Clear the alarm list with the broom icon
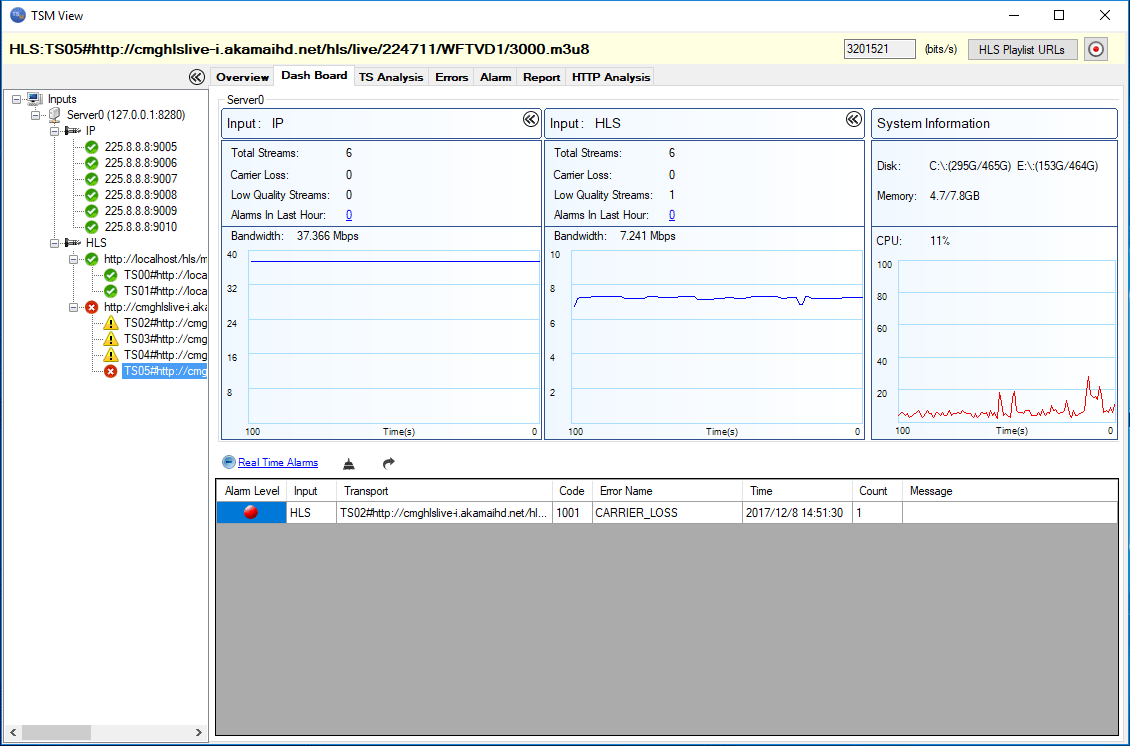 tap(349, 462)
